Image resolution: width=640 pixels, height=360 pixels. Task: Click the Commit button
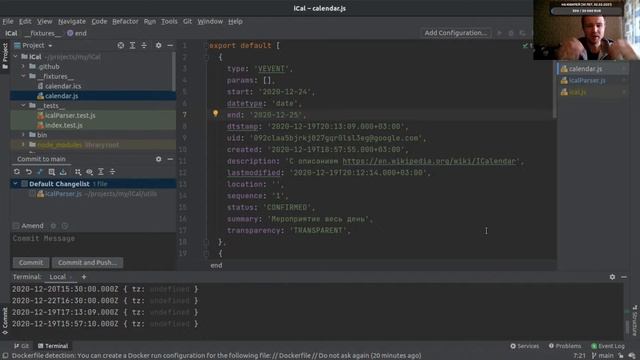31,262
